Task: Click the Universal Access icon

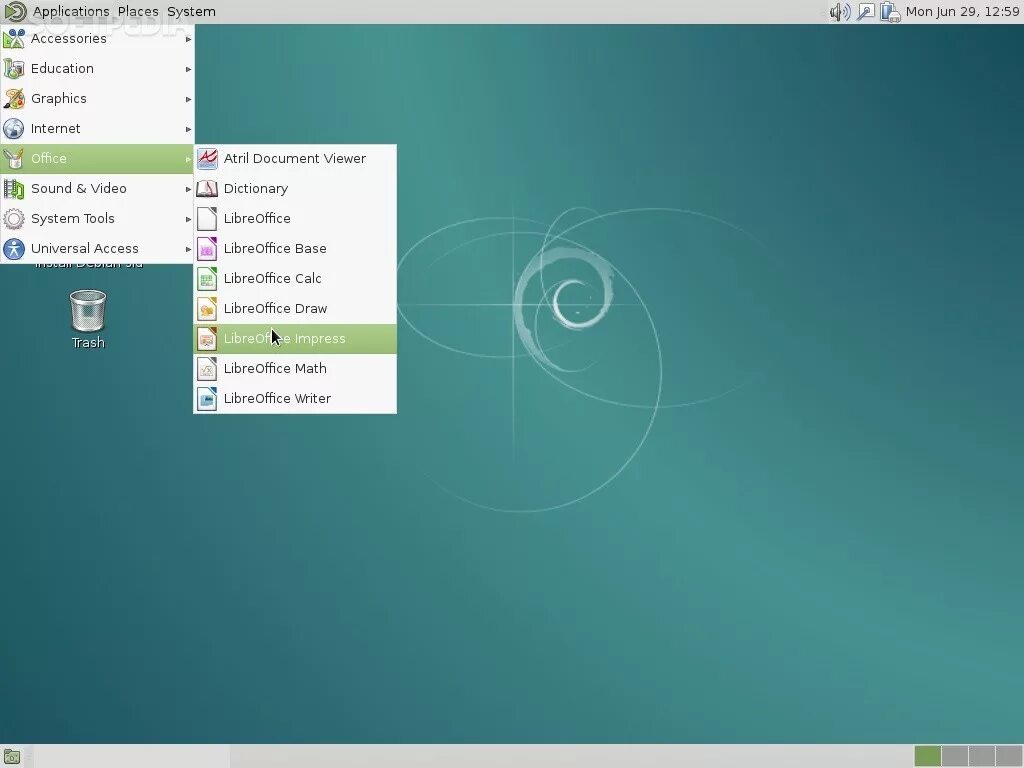Action: 14,249
